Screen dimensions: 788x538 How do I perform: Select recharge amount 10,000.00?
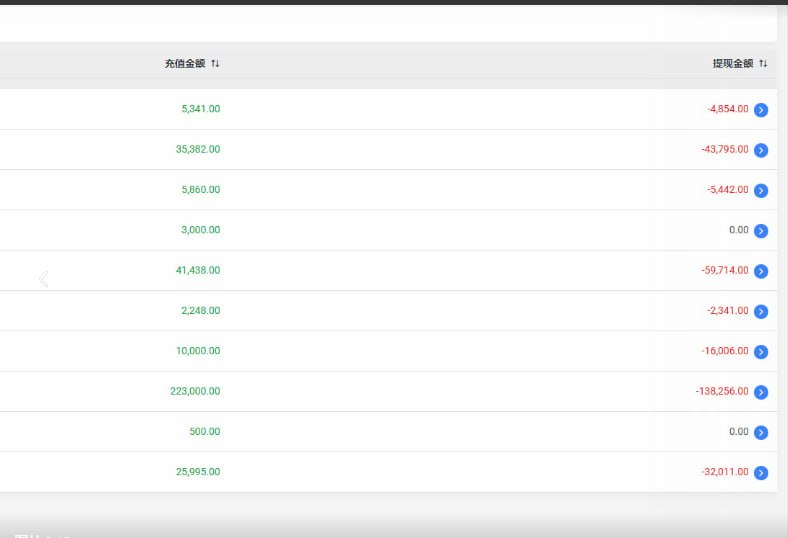pyautogui.click(x=198, y=351)
